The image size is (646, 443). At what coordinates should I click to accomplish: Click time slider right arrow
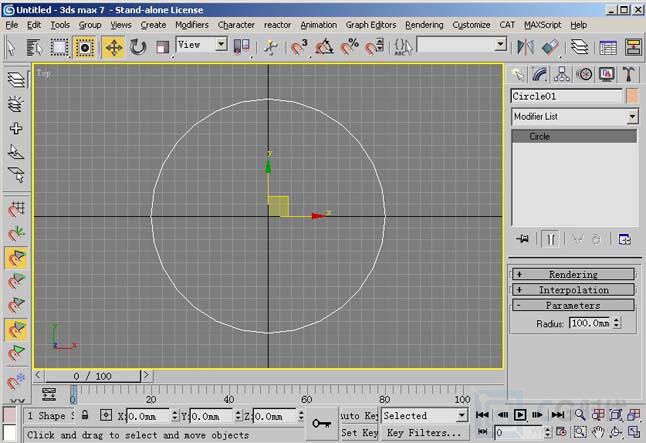pyautogui.click(x=146, y=375)
